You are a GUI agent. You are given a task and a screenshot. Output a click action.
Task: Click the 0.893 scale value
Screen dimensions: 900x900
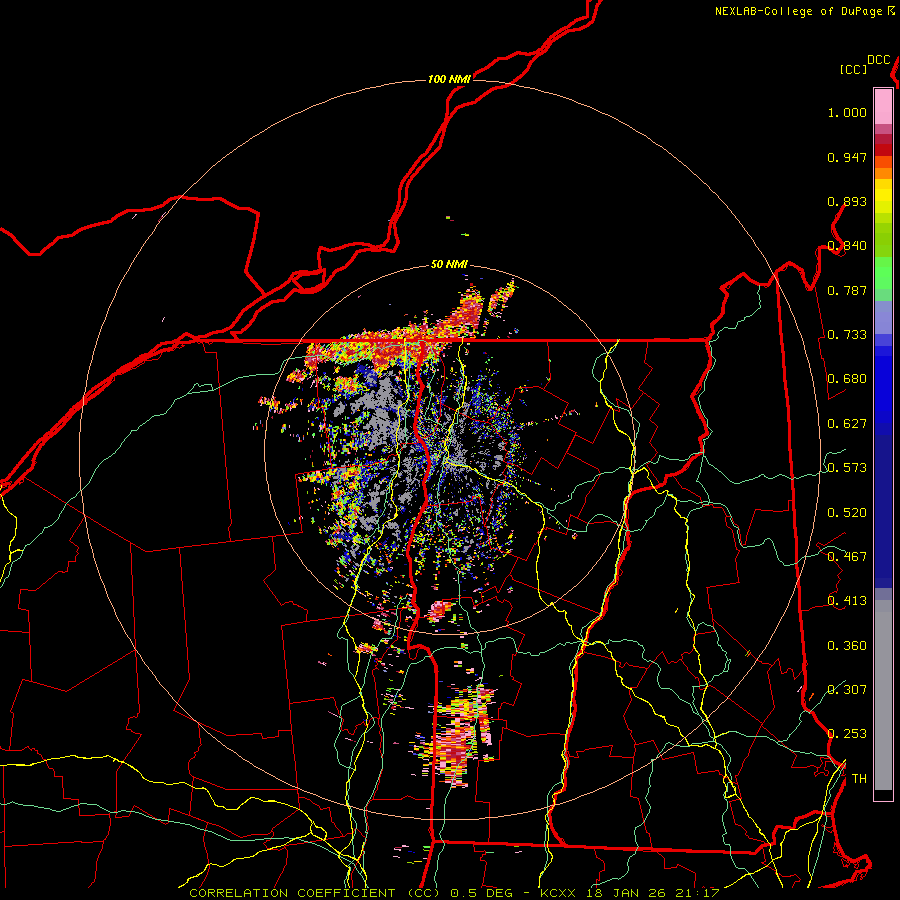[847, 201]
